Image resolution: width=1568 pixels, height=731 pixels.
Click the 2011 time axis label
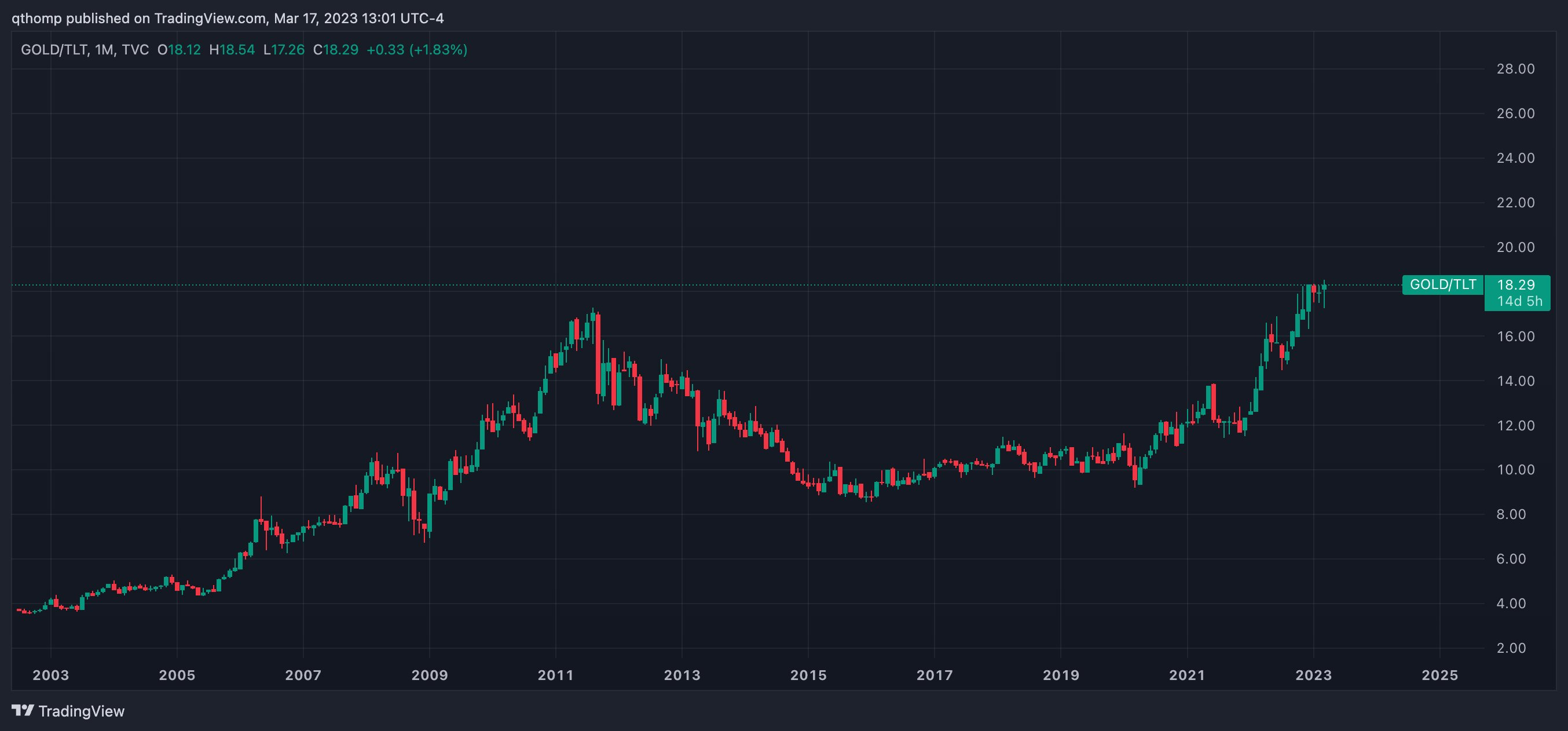556,675
